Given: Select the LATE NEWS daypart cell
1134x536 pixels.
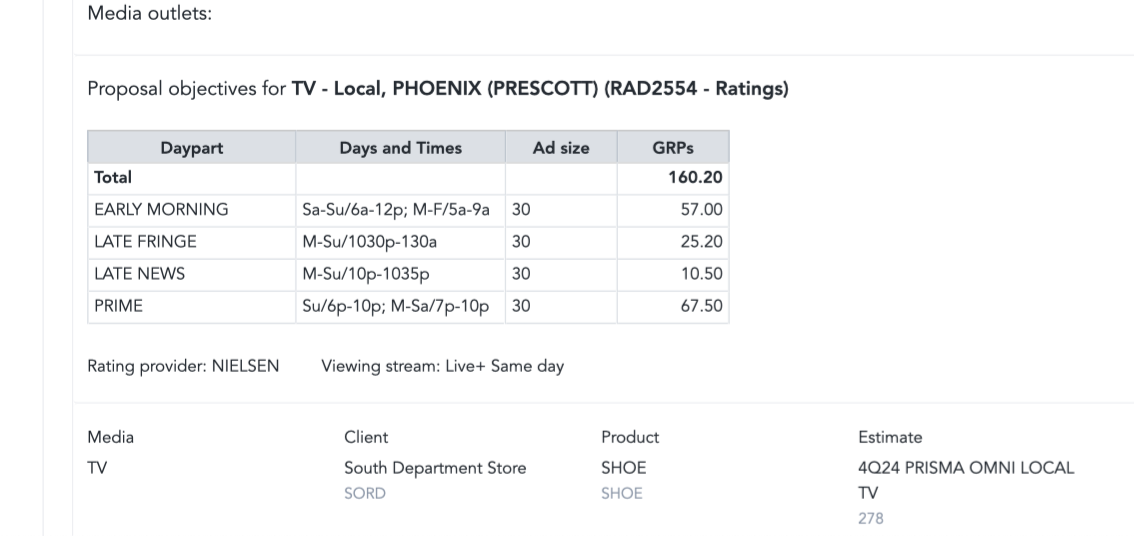Looking at the screenshot, I should (x=192, y=273).
